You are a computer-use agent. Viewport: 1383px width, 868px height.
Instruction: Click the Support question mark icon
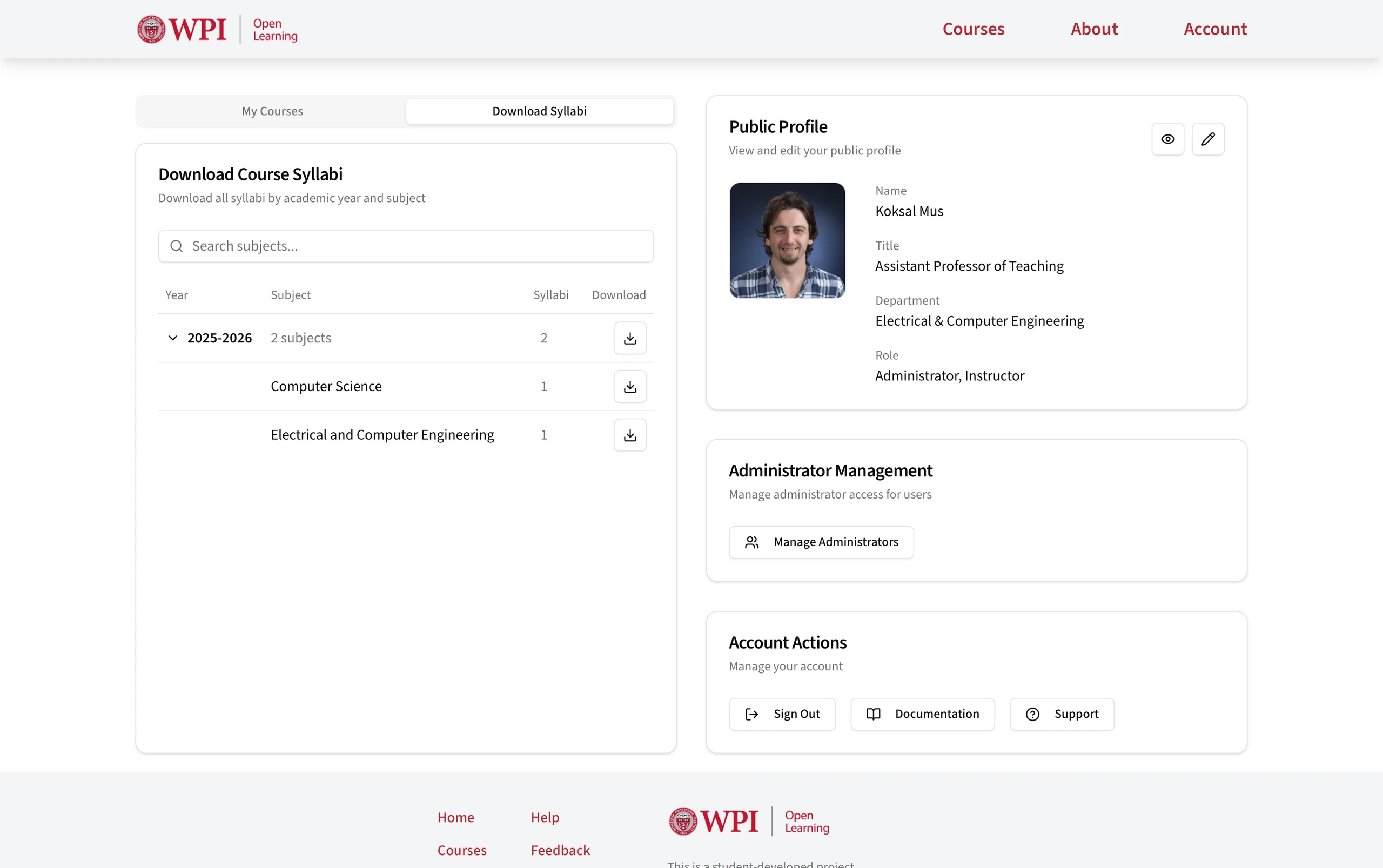point(1032,714)
